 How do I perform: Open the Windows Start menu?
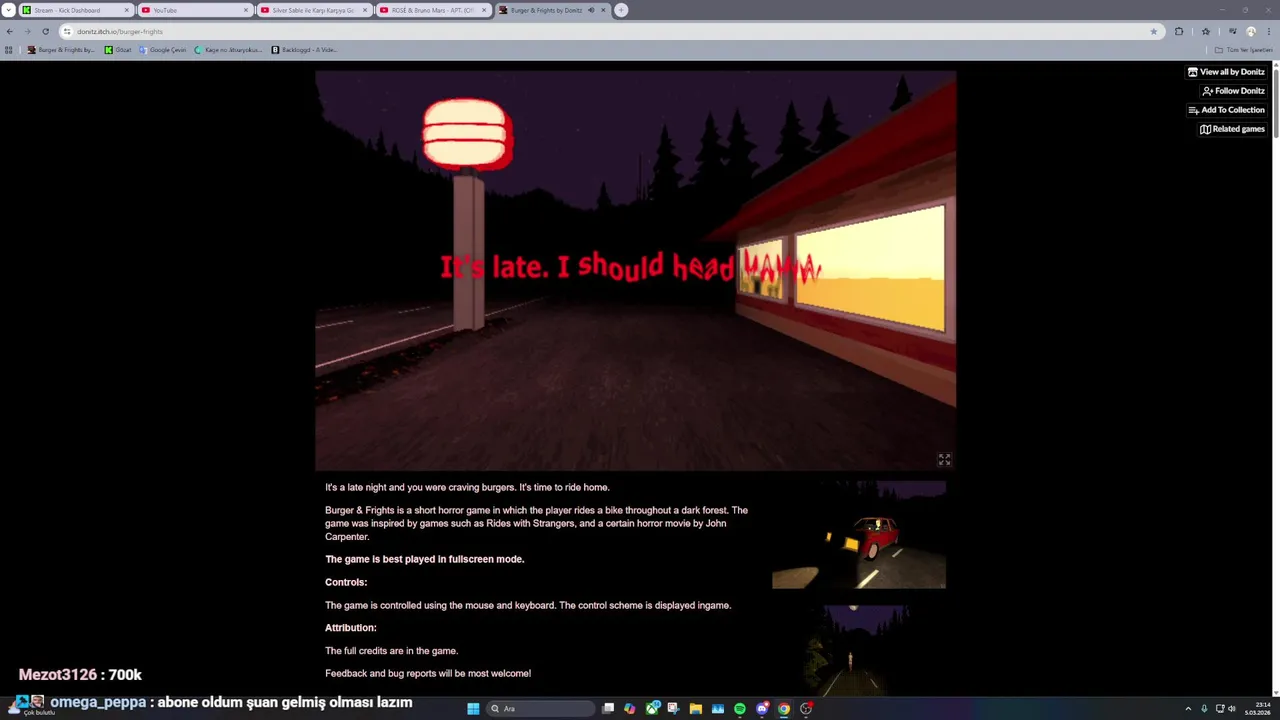tap(473, 709)
